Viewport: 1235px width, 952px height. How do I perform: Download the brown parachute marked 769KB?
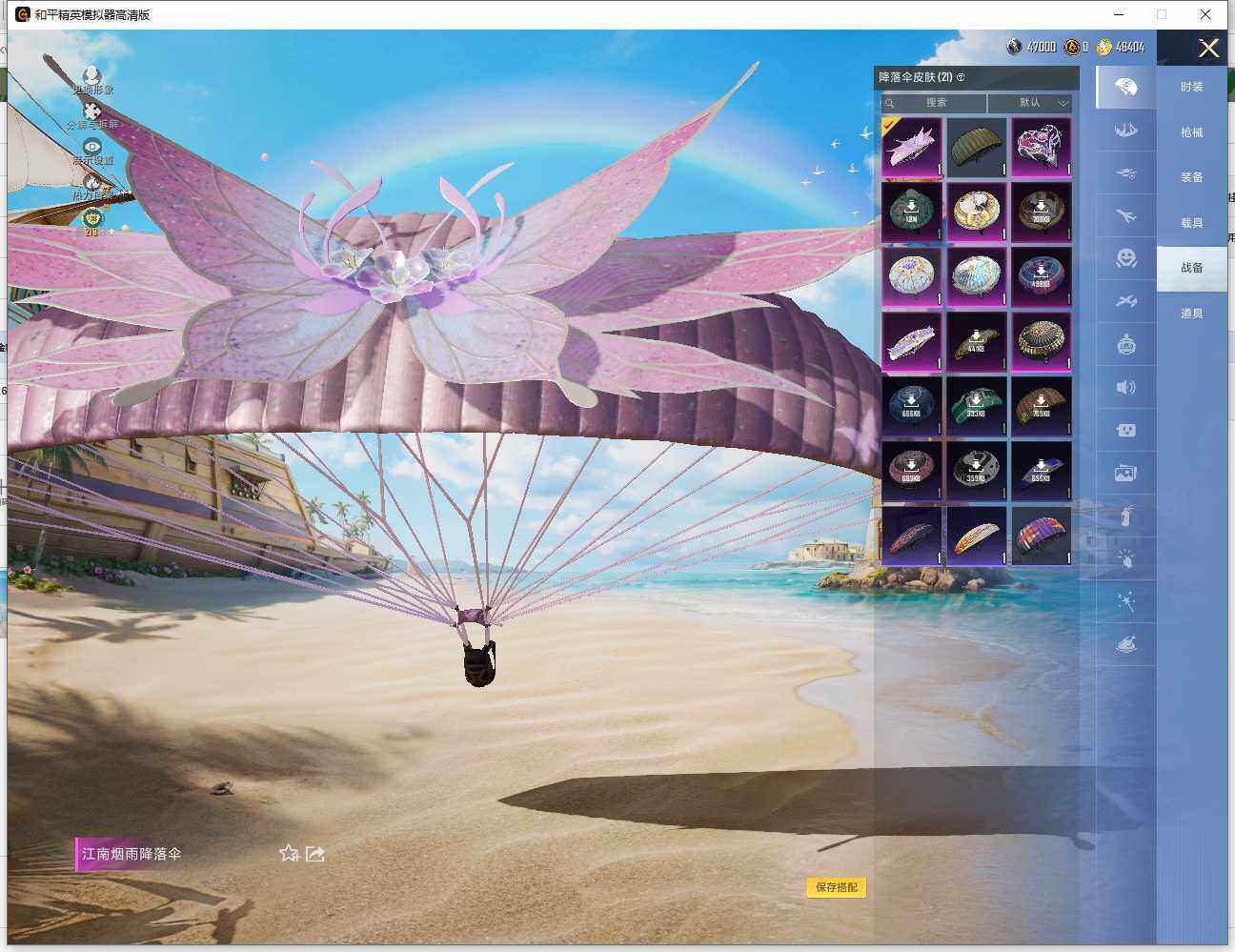[1042, 406]
